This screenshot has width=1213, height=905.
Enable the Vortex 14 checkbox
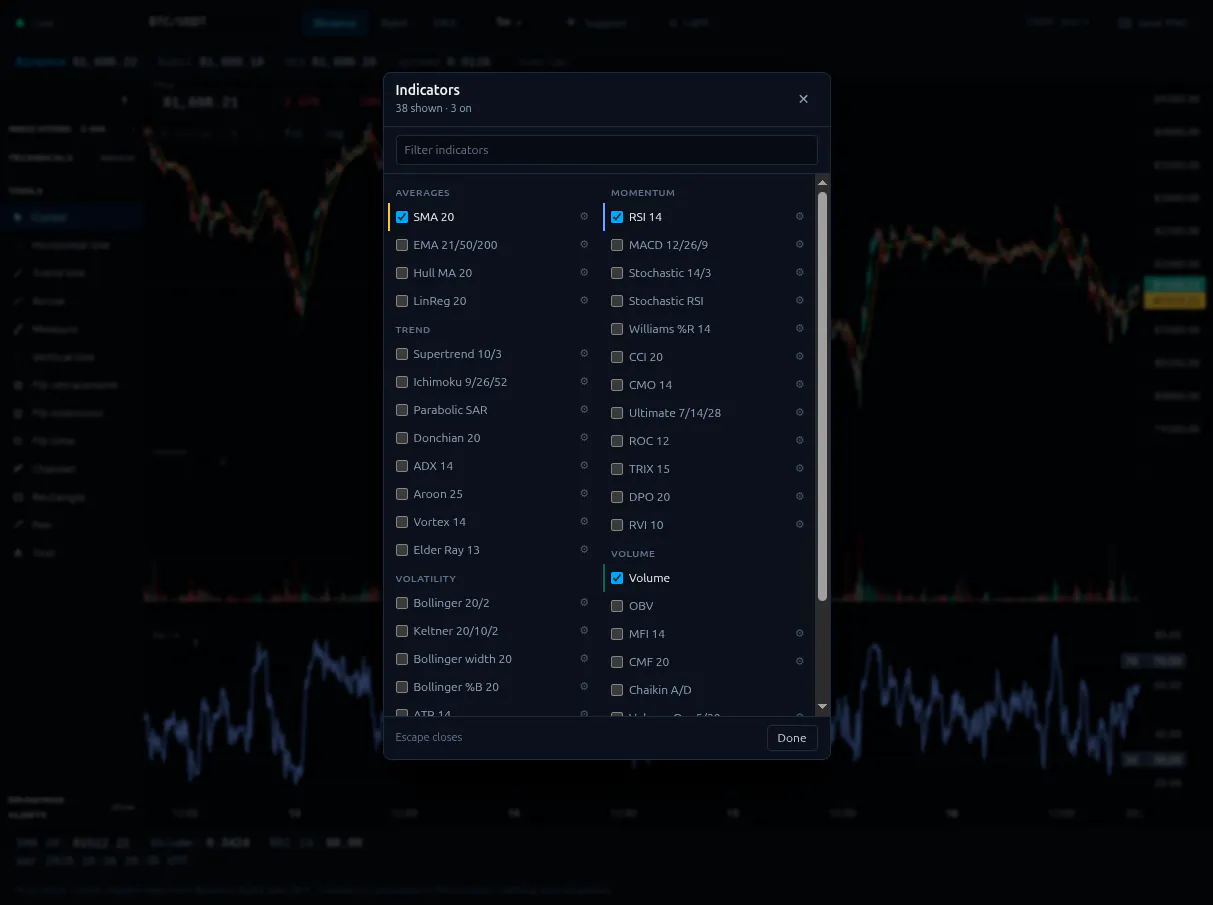(402, 522)
